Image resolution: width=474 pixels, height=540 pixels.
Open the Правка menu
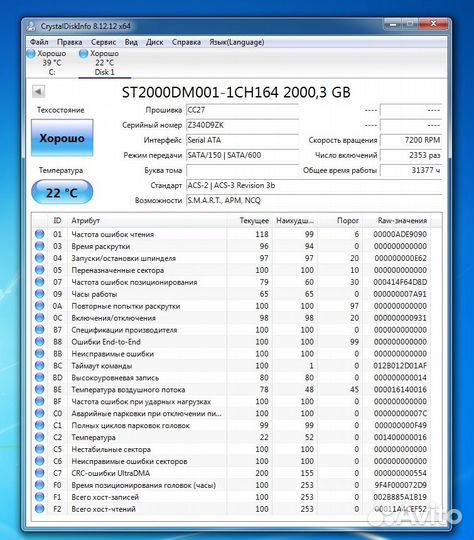[x=69, y=42]
